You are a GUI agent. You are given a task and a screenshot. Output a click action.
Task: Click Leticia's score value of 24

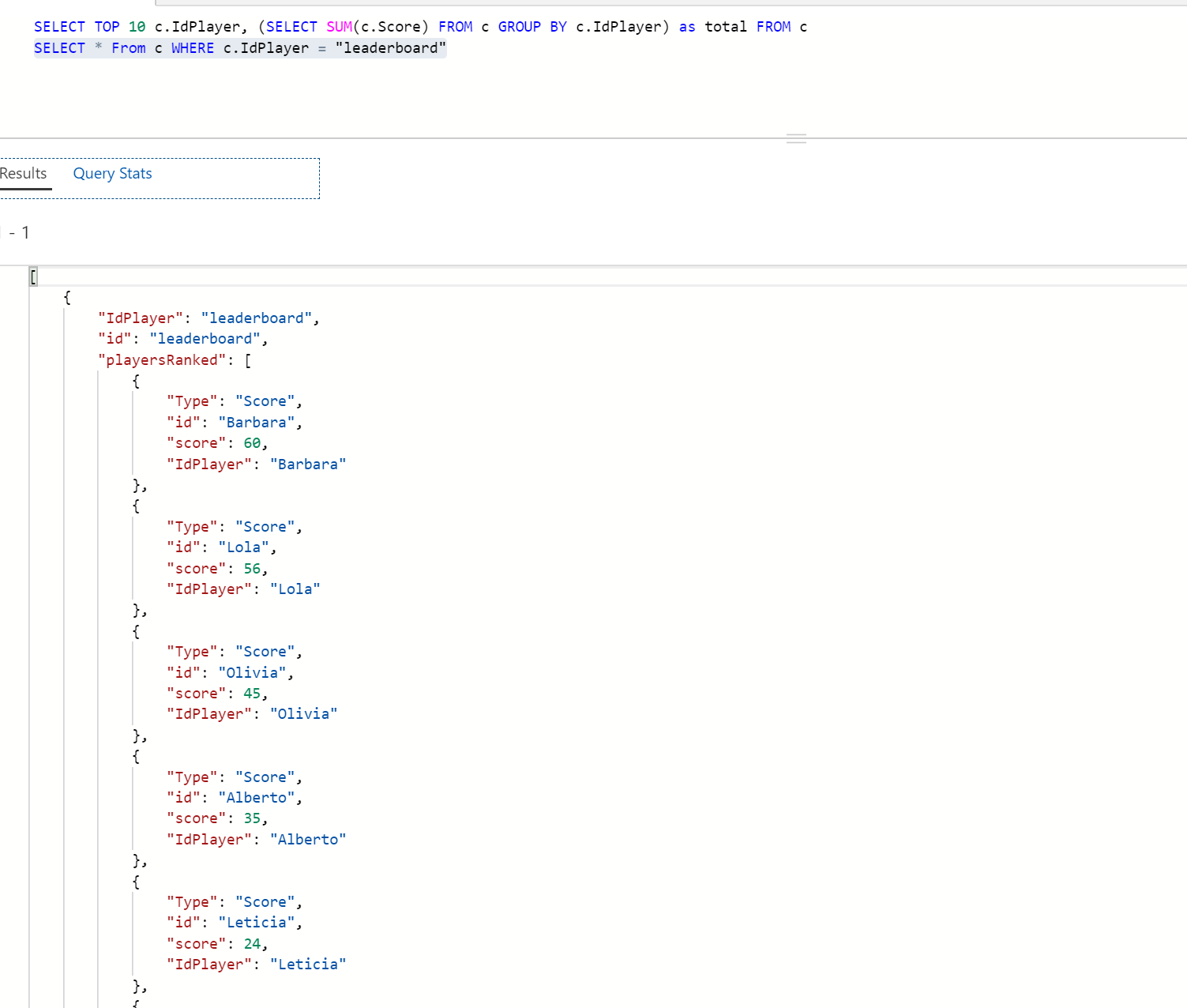pyautogui.click(x=252, y=944)
